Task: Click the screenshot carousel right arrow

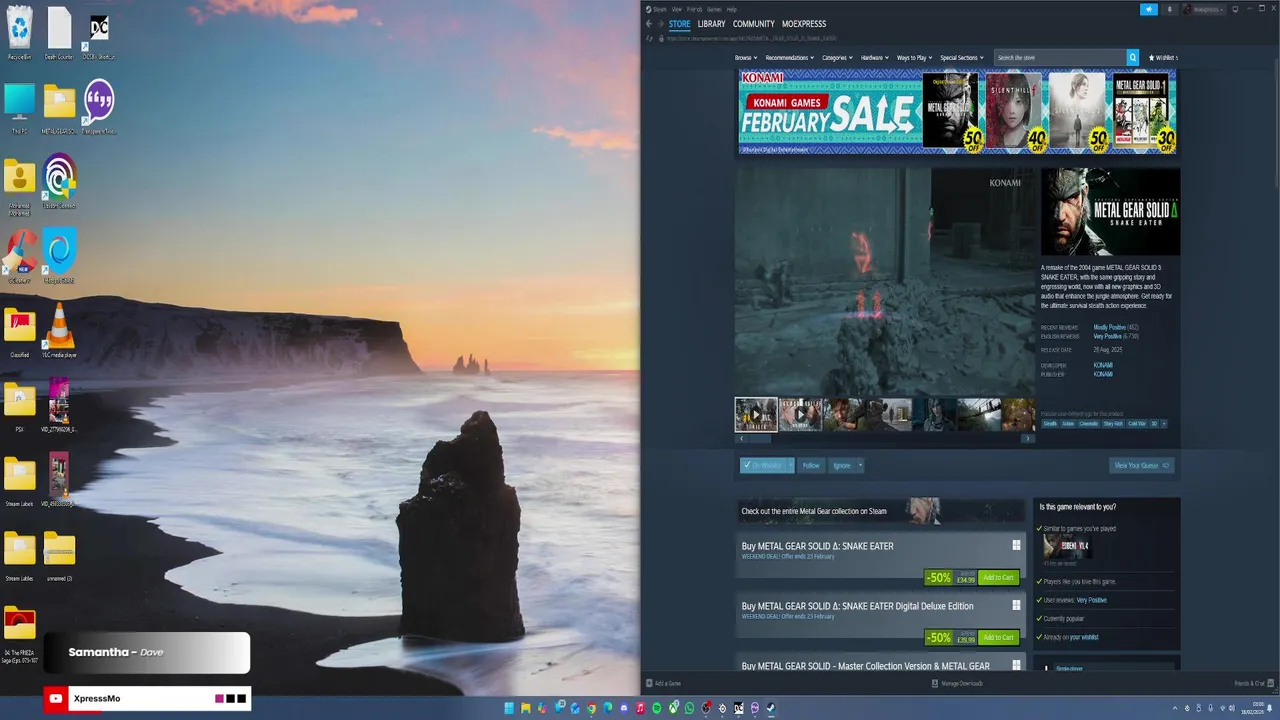Action: (1027, 438)
